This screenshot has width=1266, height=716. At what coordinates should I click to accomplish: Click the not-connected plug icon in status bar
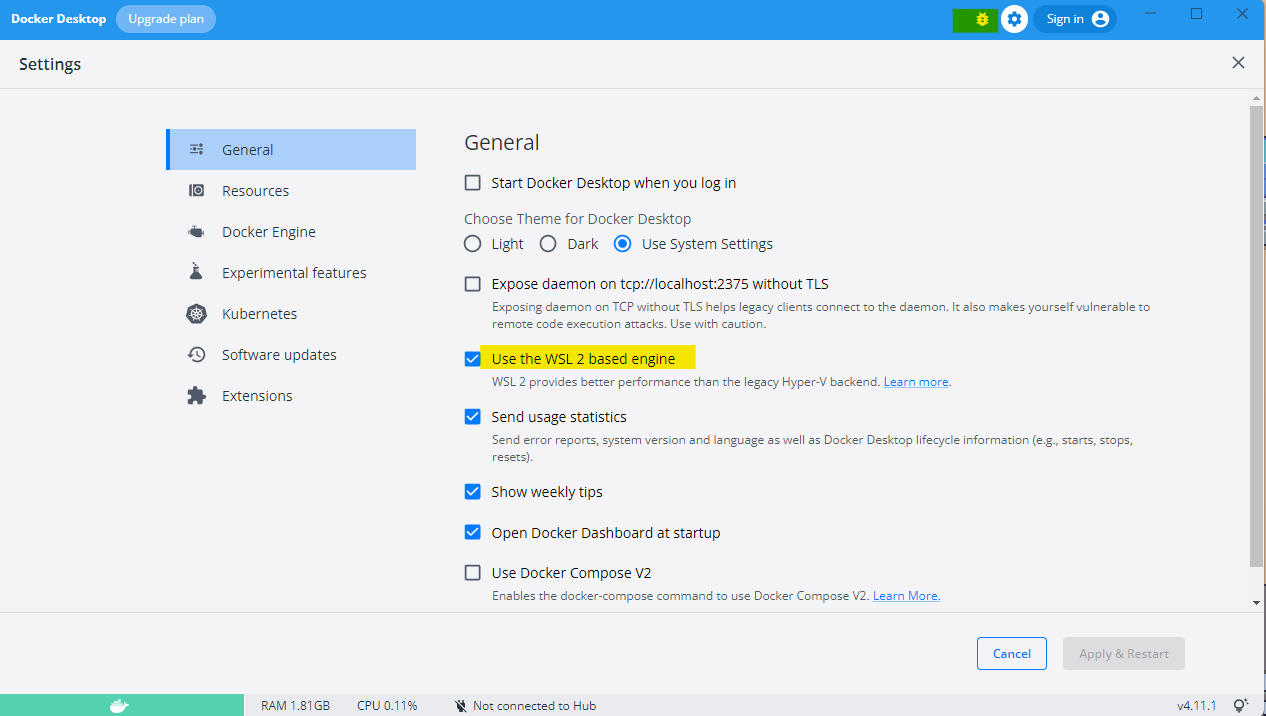click(460, 706)
